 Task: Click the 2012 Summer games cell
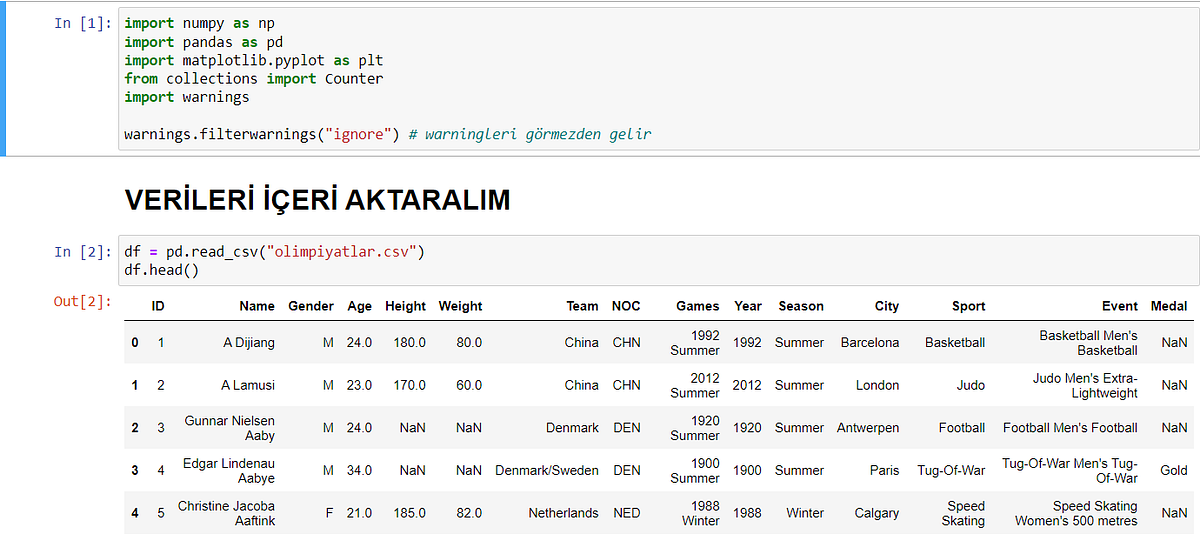[695, 386]
